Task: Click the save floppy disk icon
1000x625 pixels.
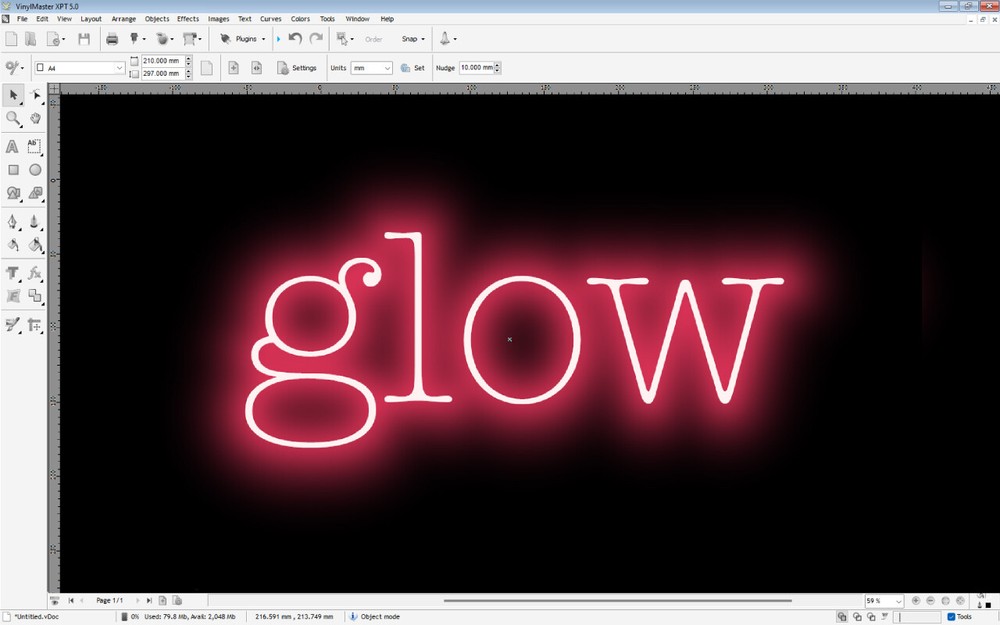Action: 84,39
